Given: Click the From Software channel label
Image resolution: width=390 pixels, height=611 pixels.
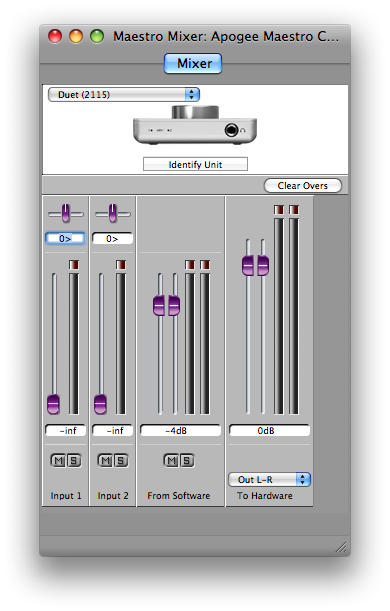Looking at the screenshot, I should point(178,496).
